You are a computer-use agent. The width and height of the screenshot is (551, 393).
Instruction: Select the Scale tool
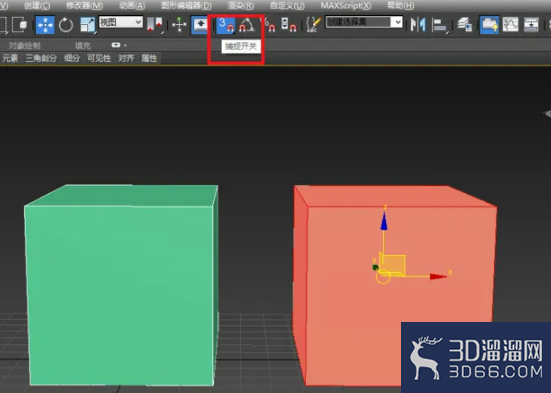tap(87, 25)
